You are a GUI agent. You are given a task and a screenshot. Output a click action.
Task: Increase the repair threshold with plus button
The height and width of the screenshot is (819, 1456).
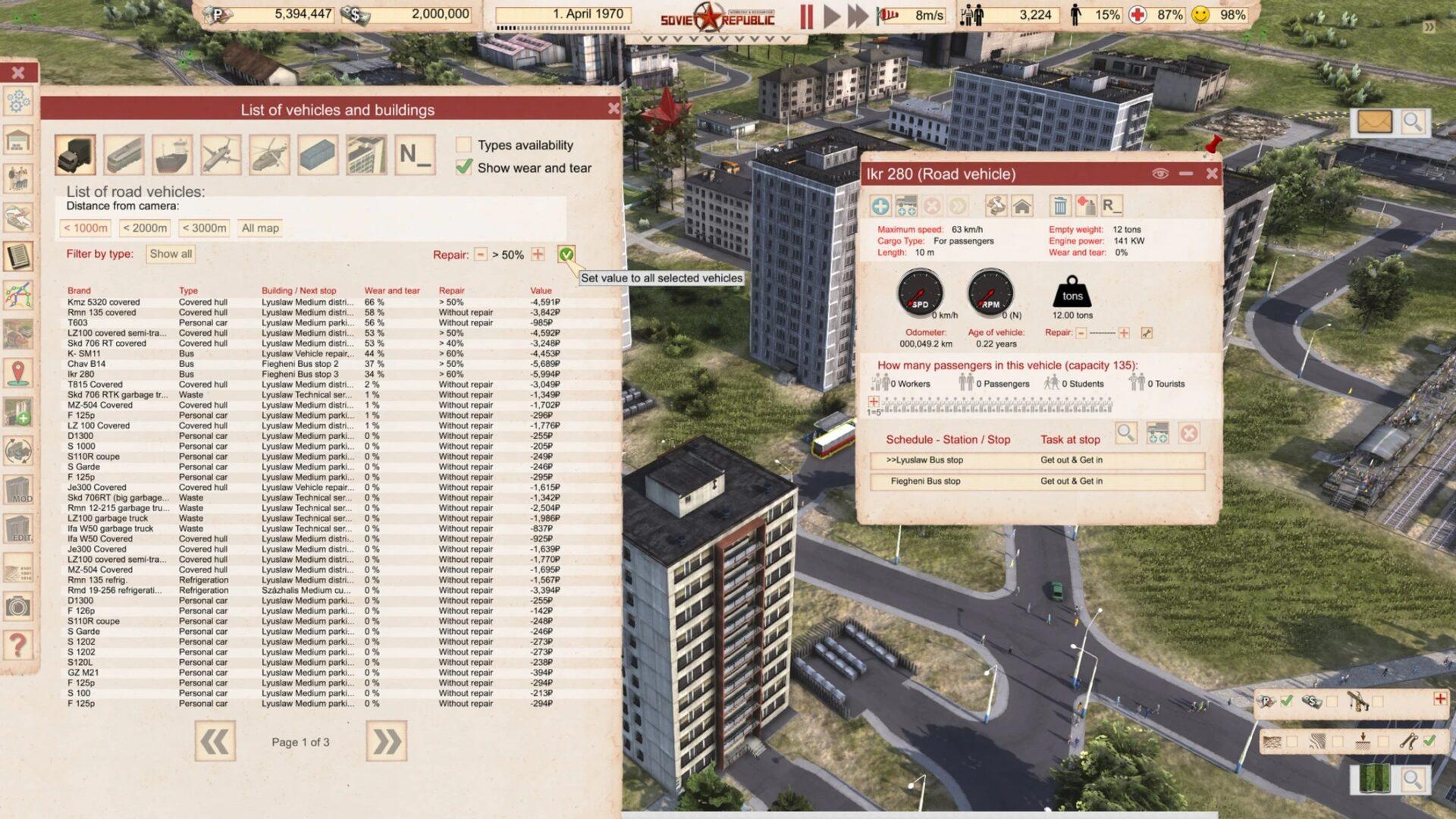pos(538,254)
